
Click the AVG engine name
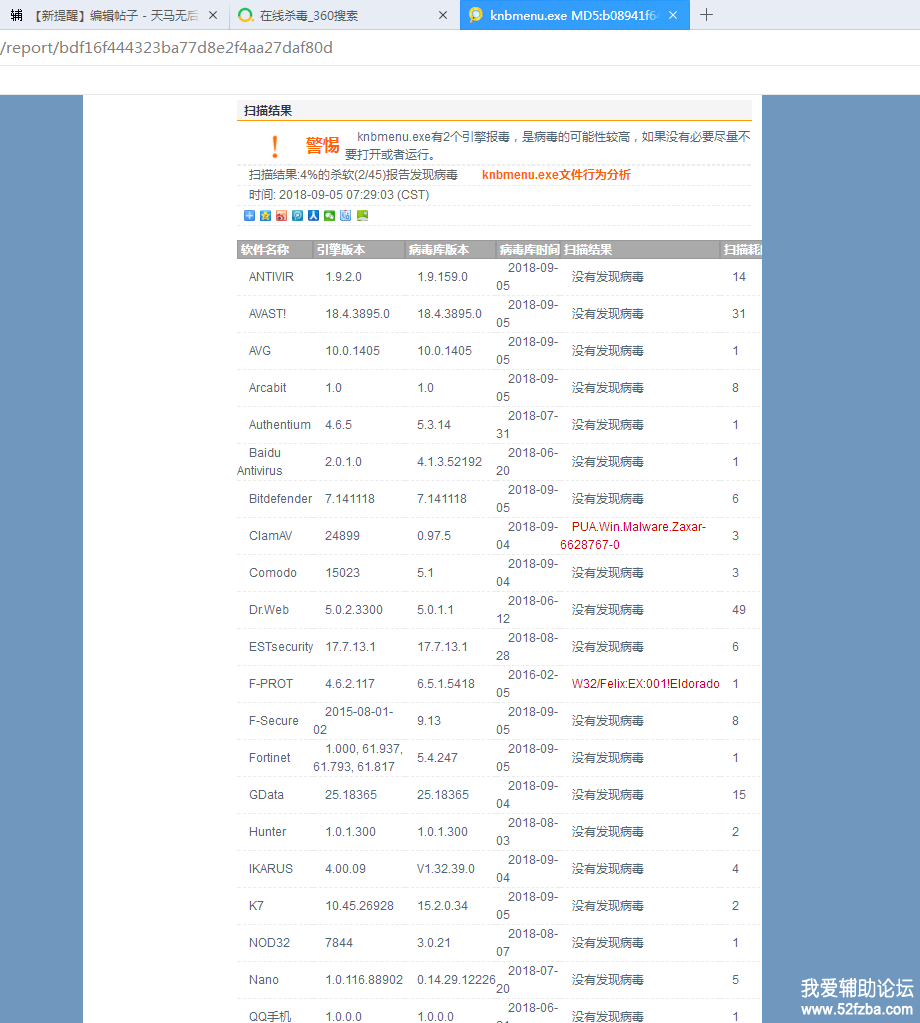pyautogui.click(x=260, y=351)
